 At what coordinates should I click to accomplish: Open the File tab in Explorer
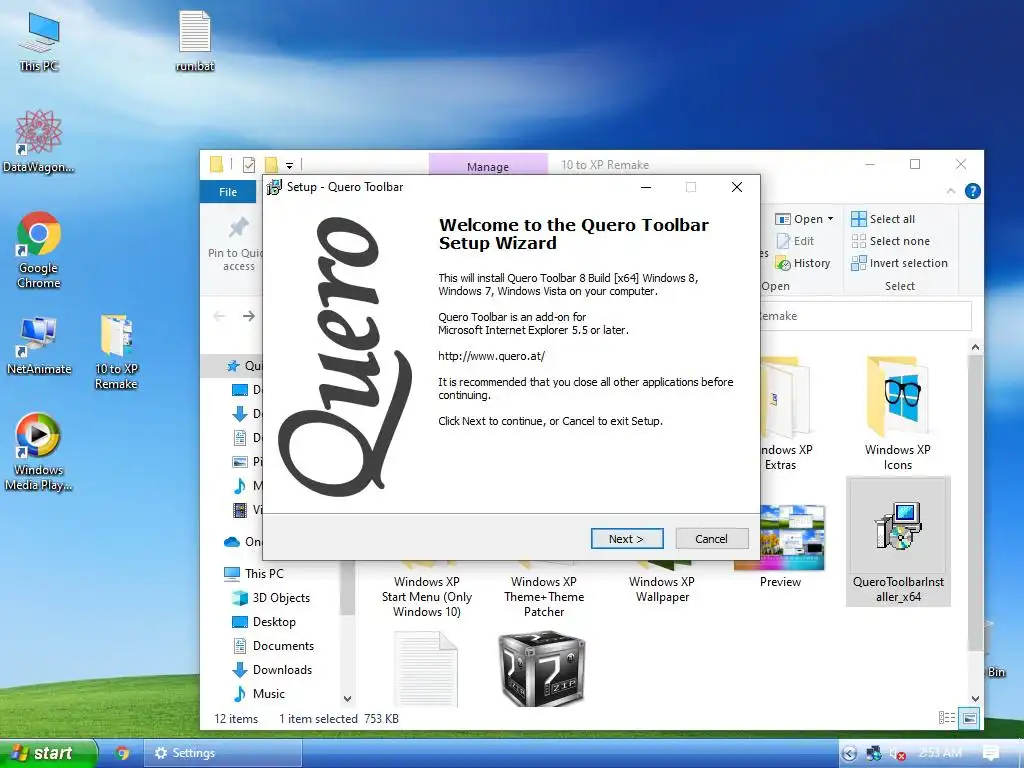click(x=228, y=191)
